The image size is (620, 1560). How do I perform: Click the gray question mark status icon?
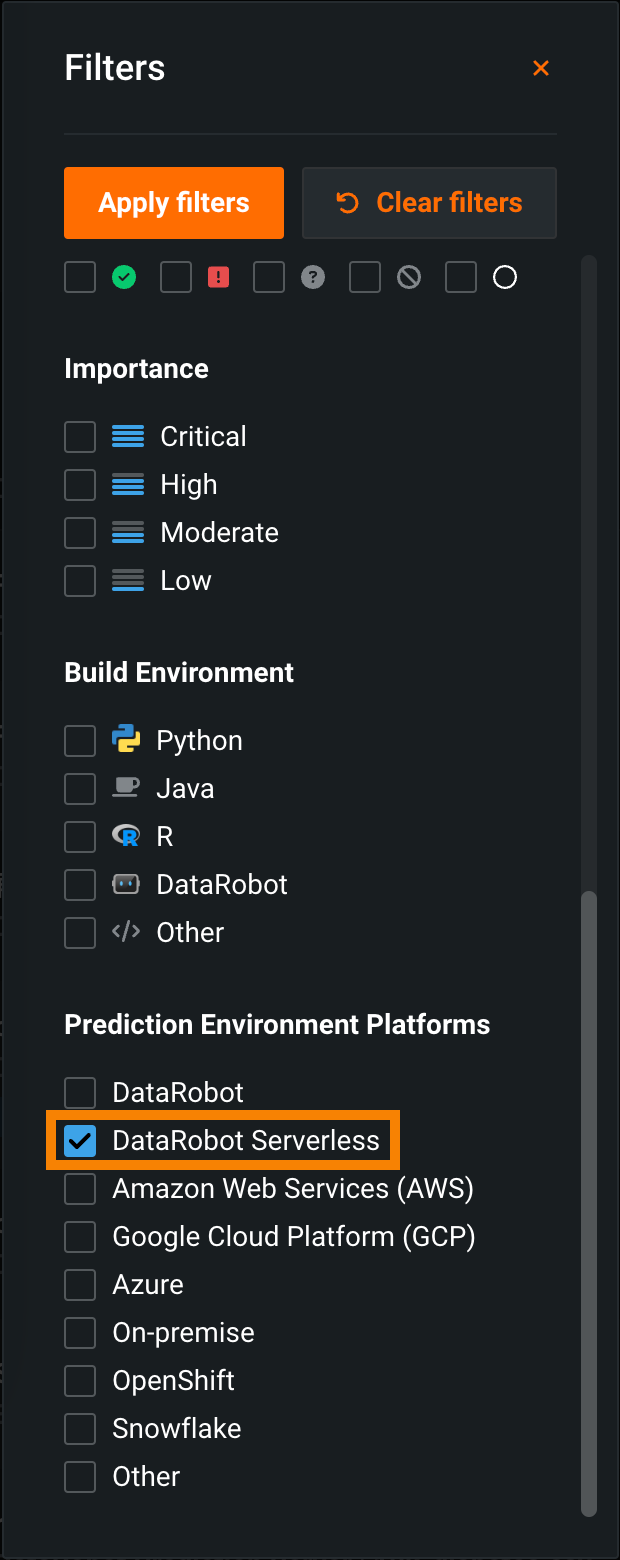click(x=313, y=277)
